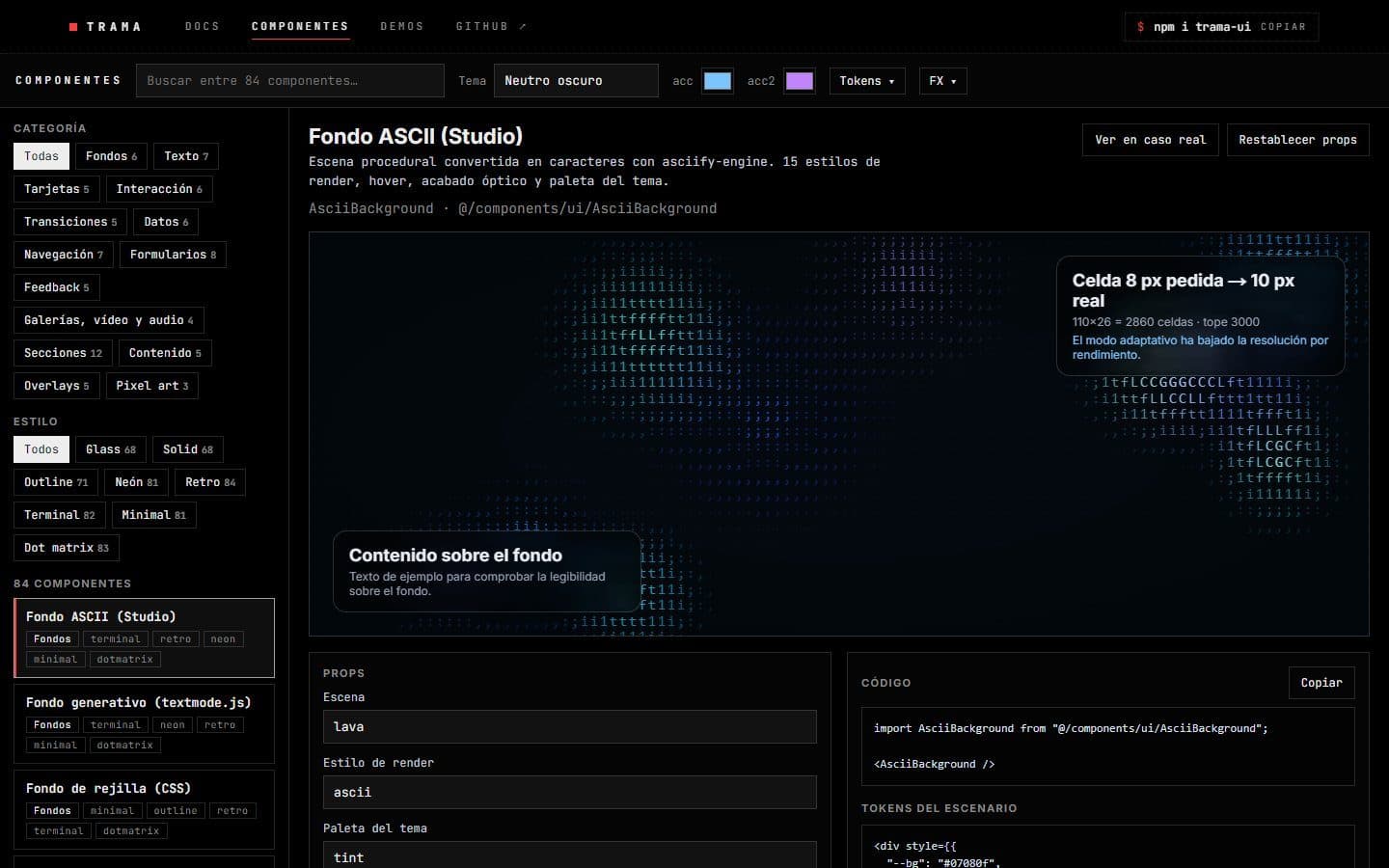
Task: Expand the FX dropdown
Action: click(x=943, y=81)
